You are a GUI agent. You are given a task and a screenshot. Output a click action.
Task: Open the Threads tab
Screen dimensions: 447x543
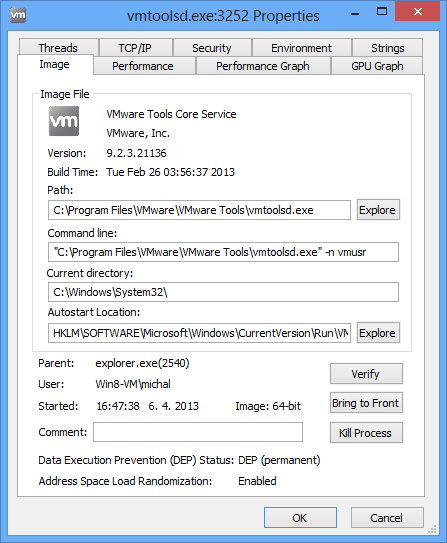click(58, 47)
